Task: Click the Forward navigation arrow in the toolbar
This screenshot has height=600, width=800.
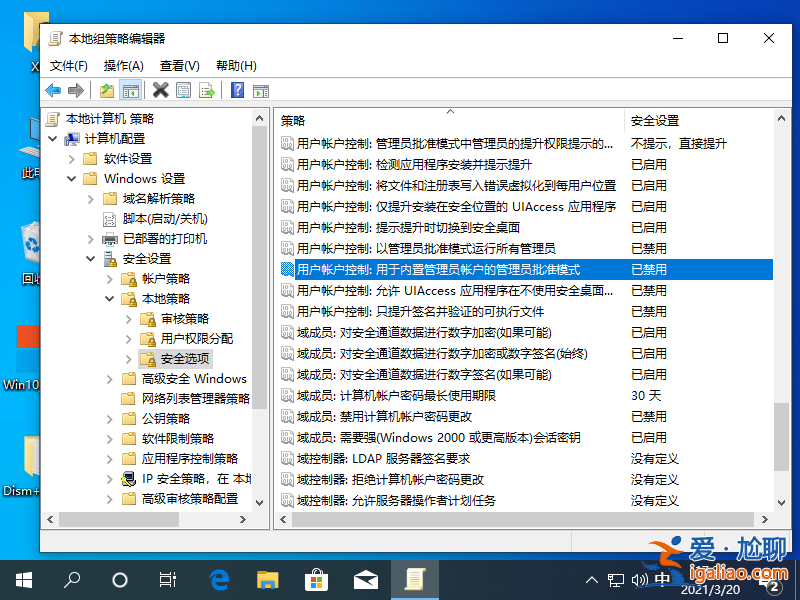Action: click(74, 90)
